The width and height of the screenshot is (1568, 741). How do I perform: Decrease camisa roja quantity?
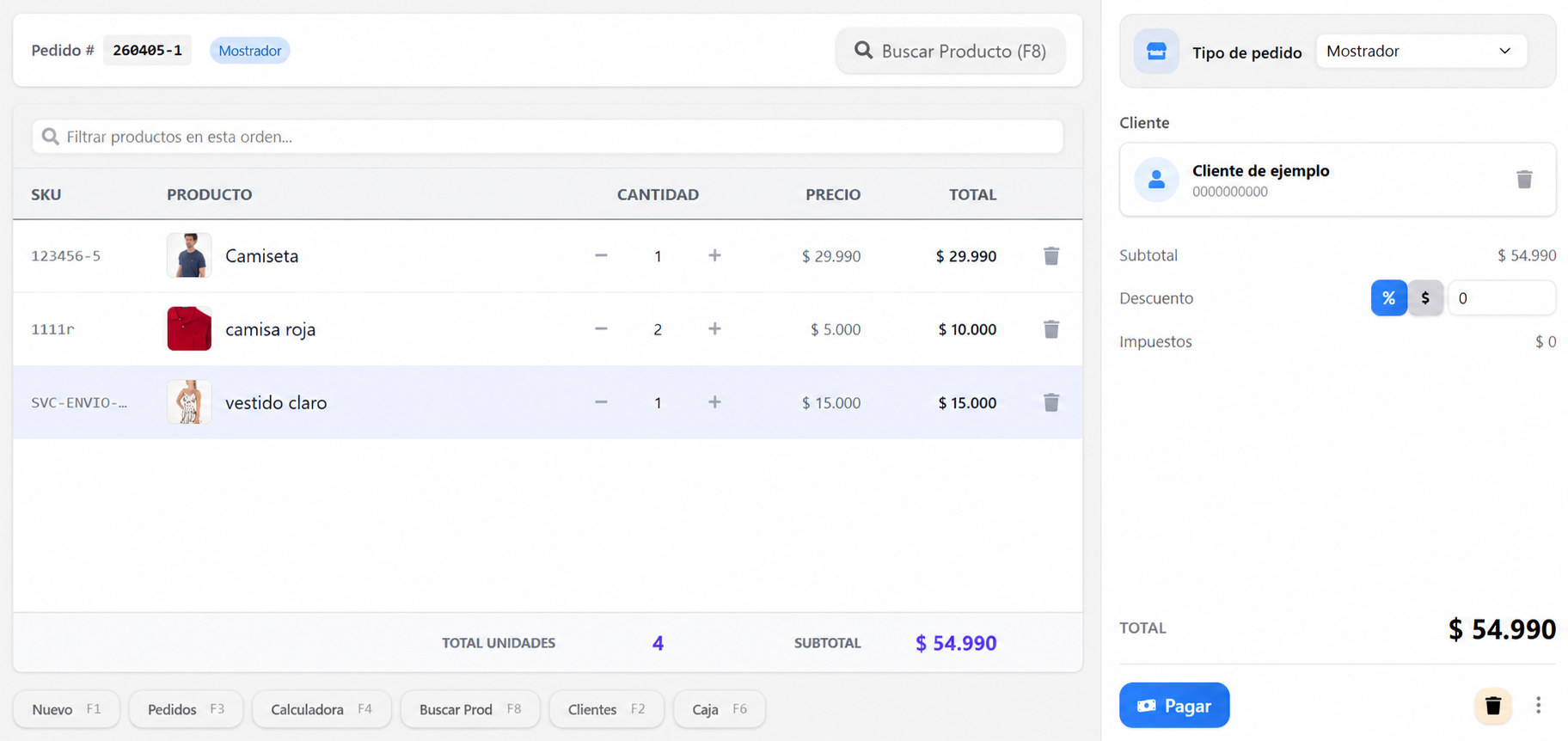tap(601, 328)
